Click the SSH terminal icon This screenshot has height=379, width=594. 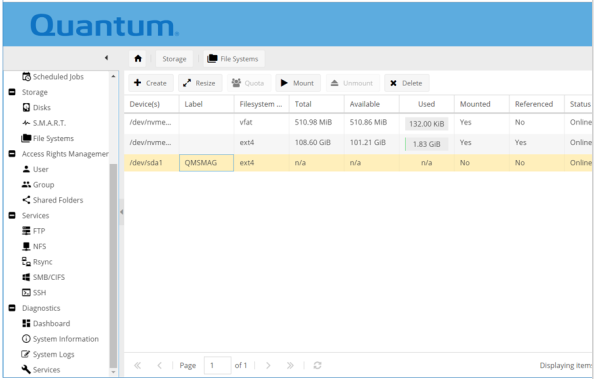[26, 293]
